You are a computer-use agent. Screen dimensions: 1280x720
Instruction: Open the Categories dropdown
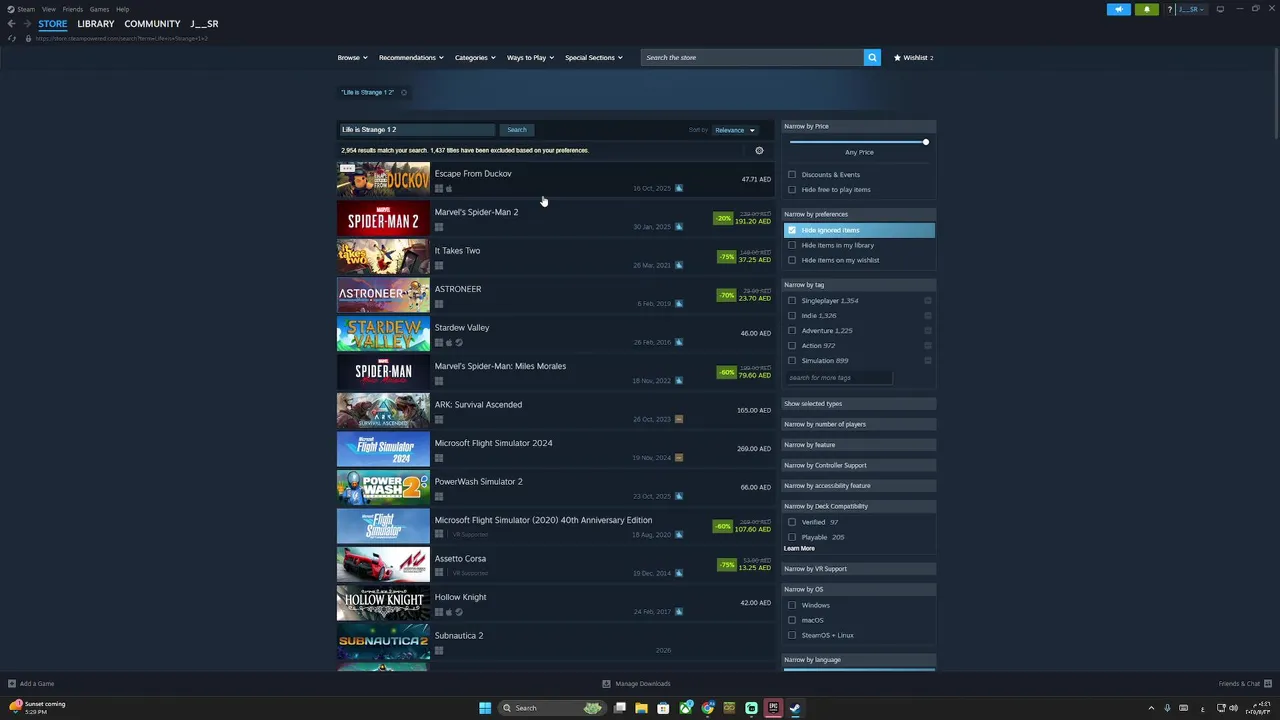click(x=475, y=57)
